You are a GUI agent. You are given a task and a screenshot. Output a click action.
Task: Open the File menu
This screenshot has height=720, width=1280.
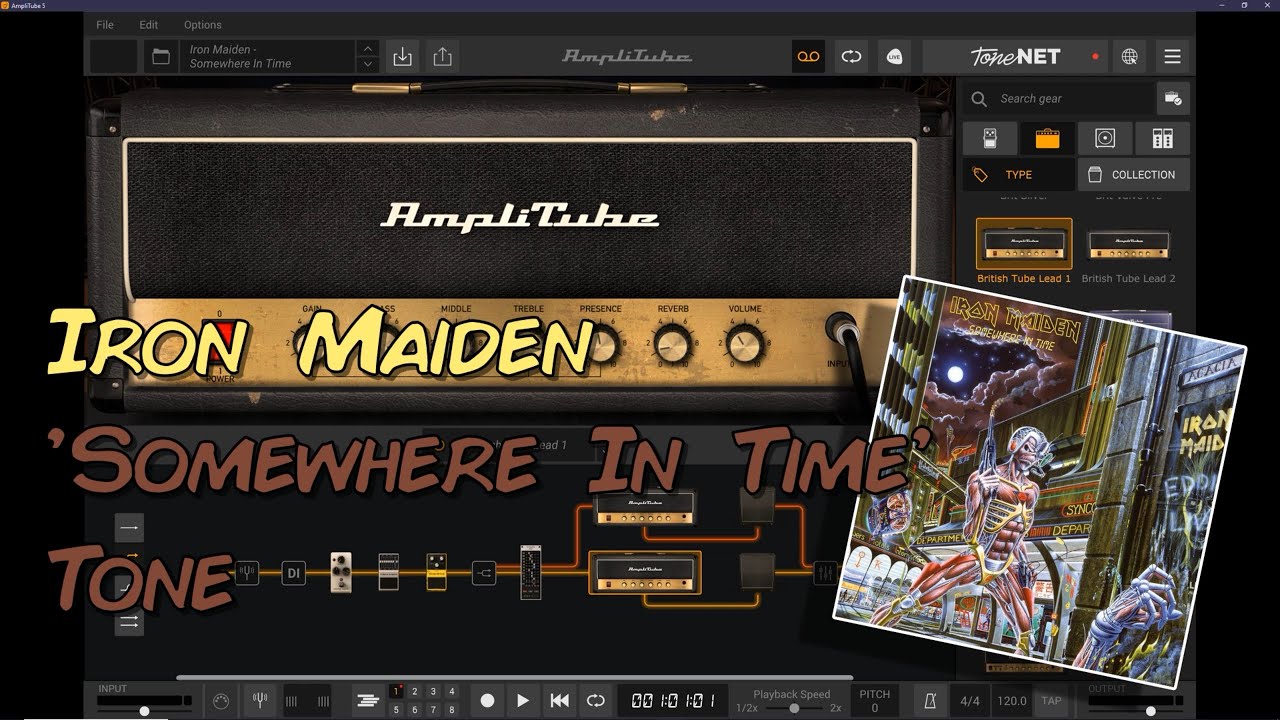pyautogui.click(x=105, y=24)
